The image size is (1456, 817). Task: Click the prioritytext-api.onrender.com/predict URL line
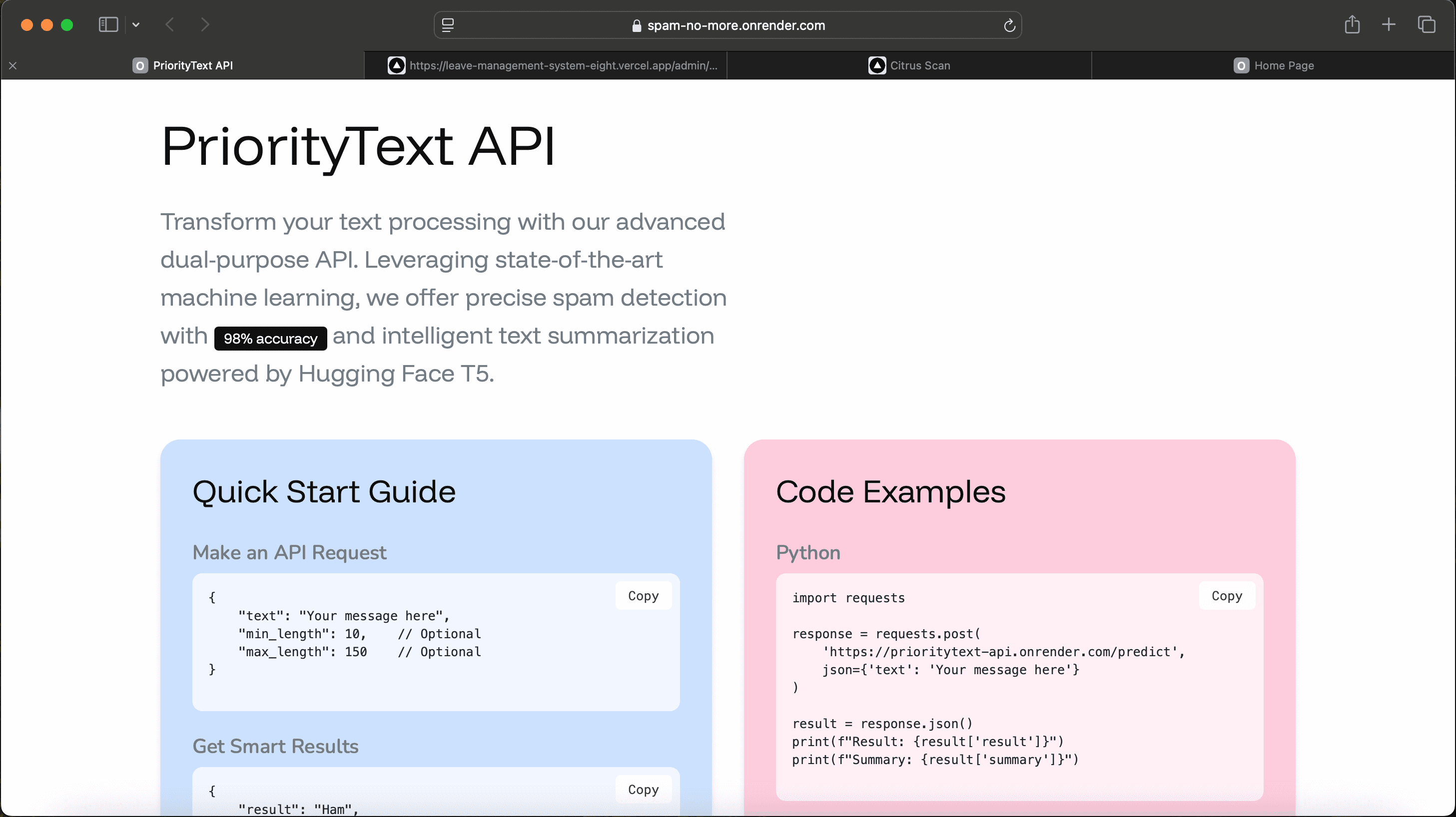1003,652
